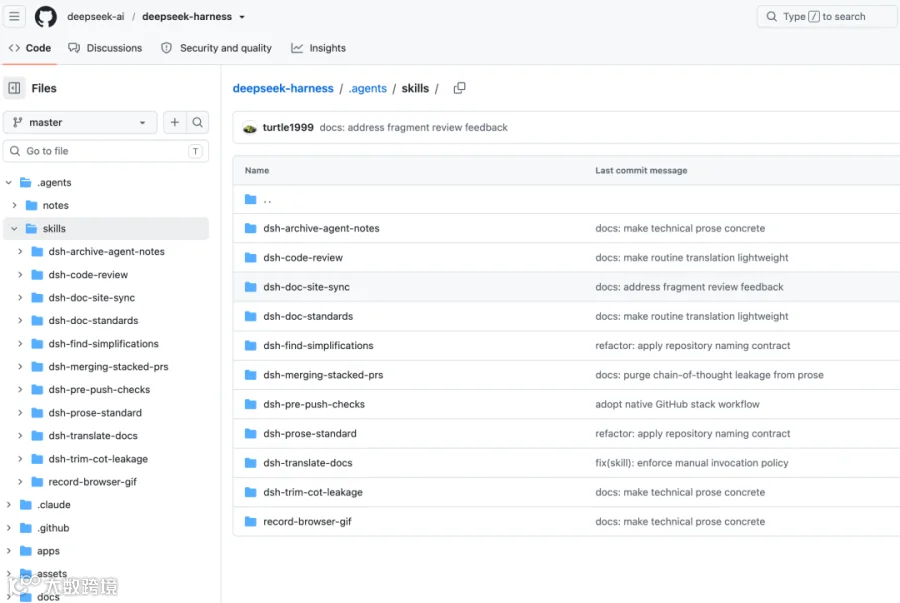The height and width of the screenshot is (603, 900).
Task: Expand the .github folder chevron
Action: coord(9,527)
